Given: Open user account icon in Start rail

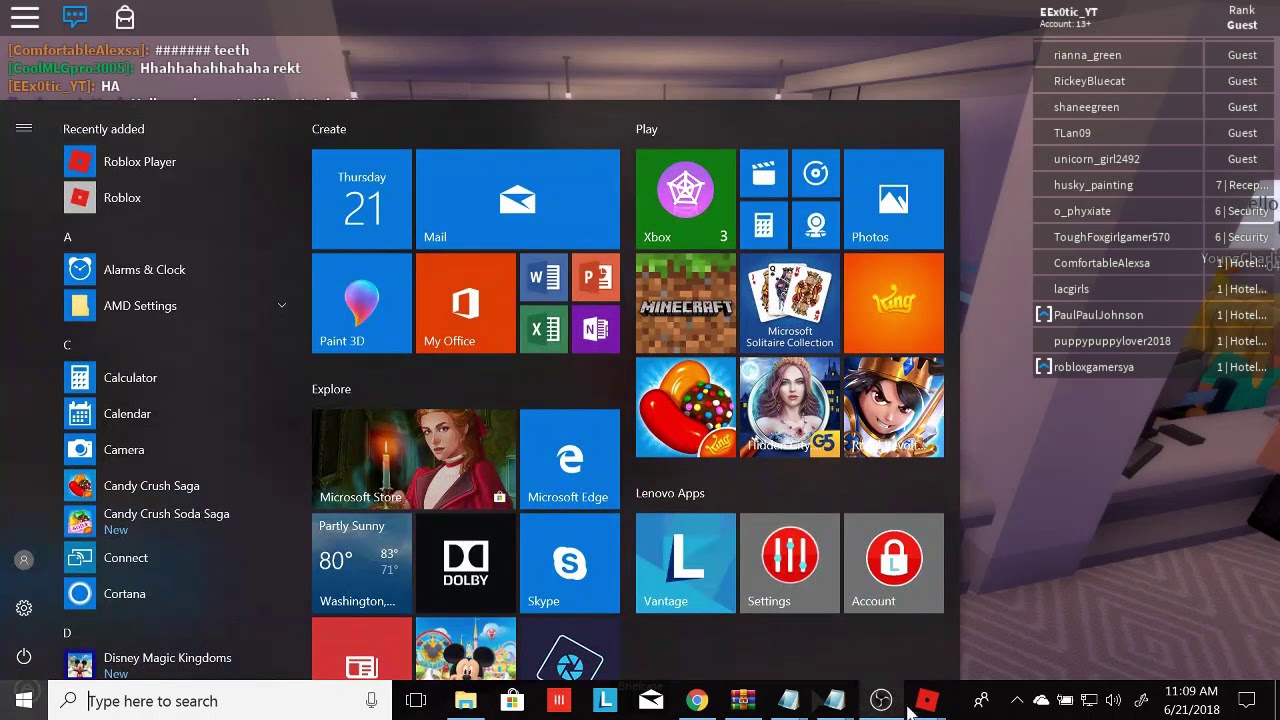Looking at the screenshot, I should tap(24, 560).
